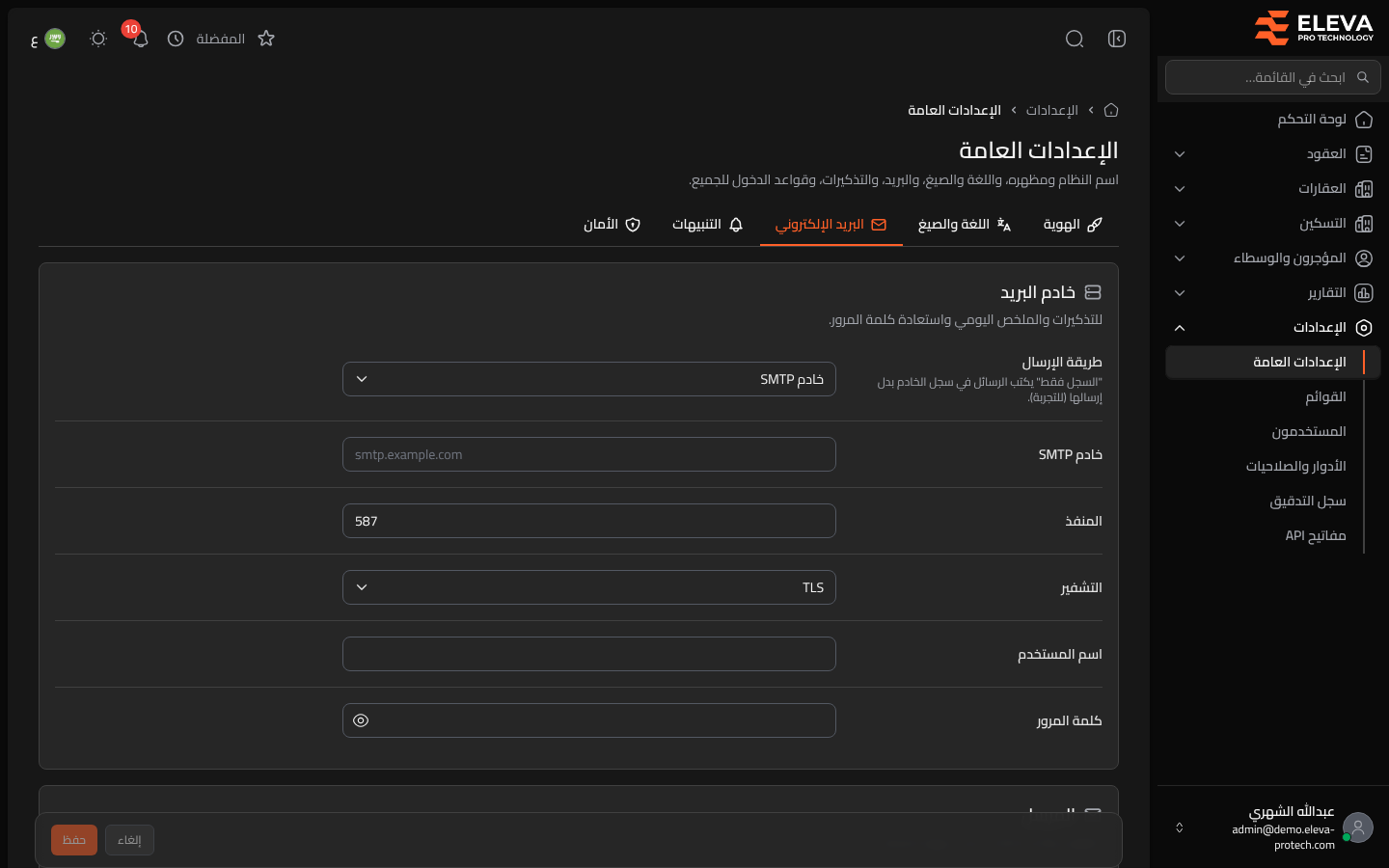Click the favorites star icon
The height and width of the screenshot is (868, 1389).
pos(266,39)
